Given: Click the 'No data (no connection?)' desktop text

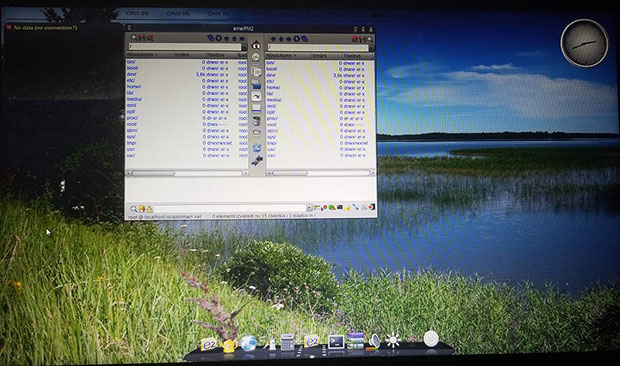Looking at the screenshot, I should [45, 28].
